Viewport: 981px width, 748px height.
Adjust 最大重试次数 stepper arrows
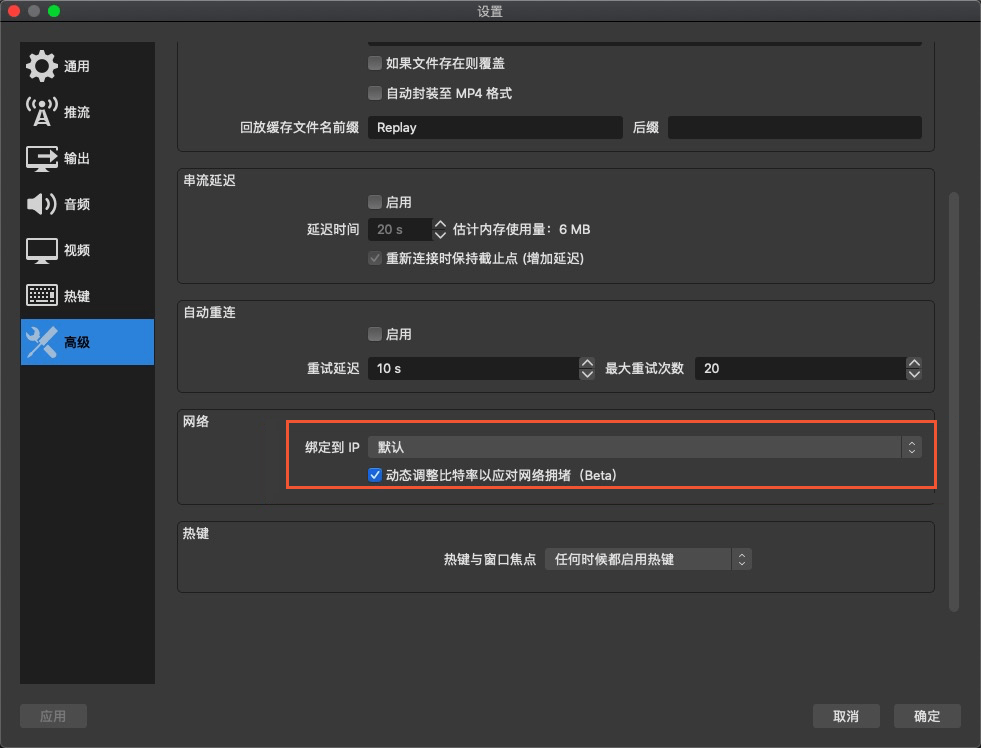[x=913, y=368]
